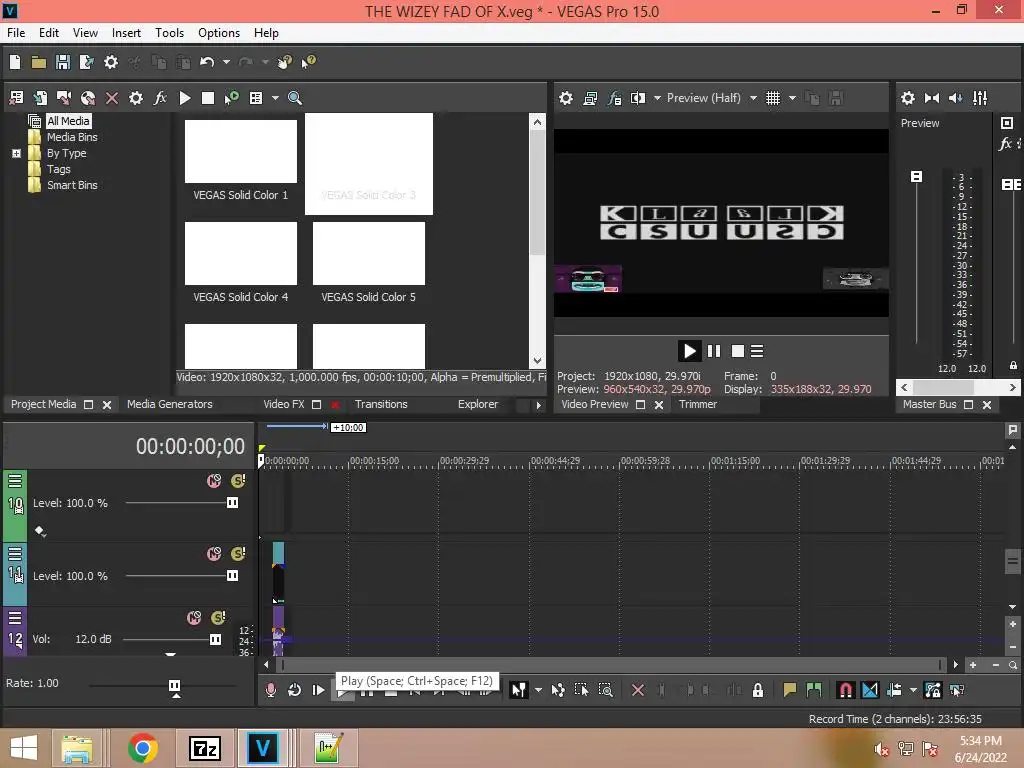1024x768 pixels.
Task: Adjust the Rate slider handle
Action: pyautogui.click(x=174, y=686)
